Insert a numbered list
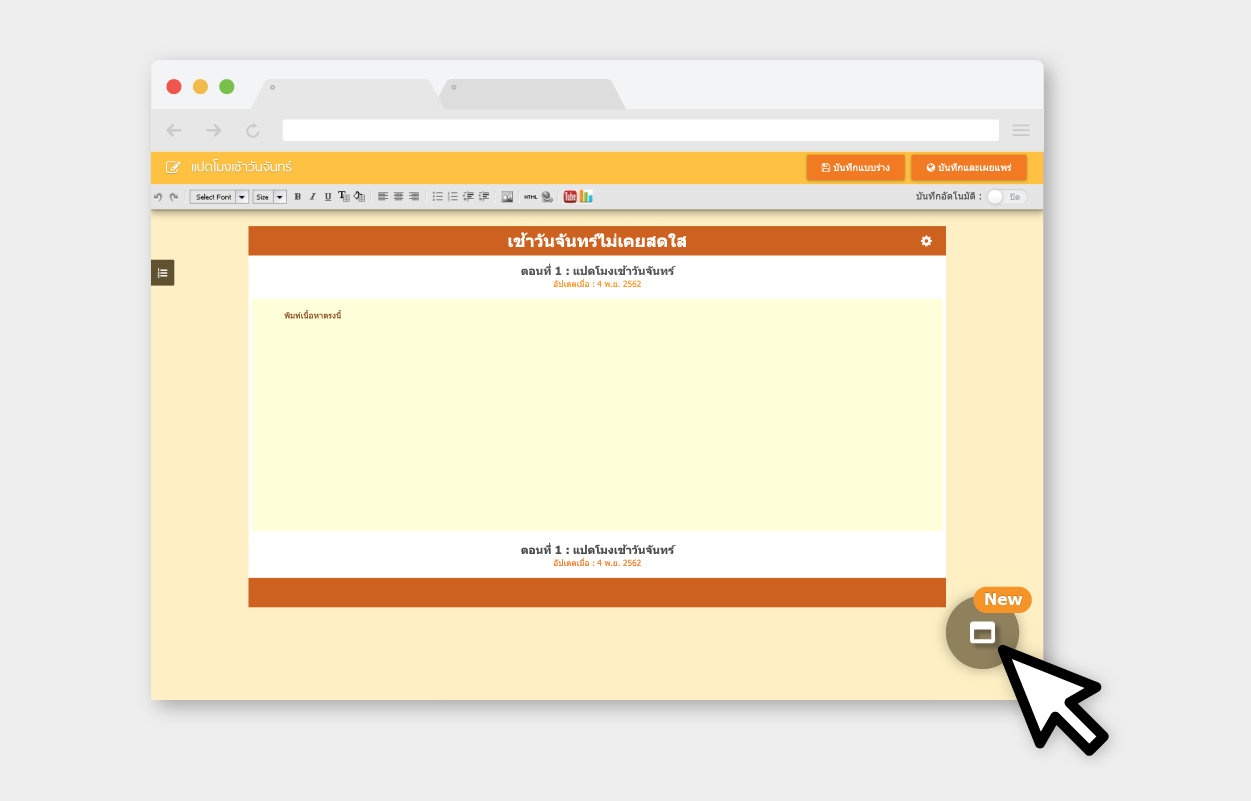 click(452, 197)
